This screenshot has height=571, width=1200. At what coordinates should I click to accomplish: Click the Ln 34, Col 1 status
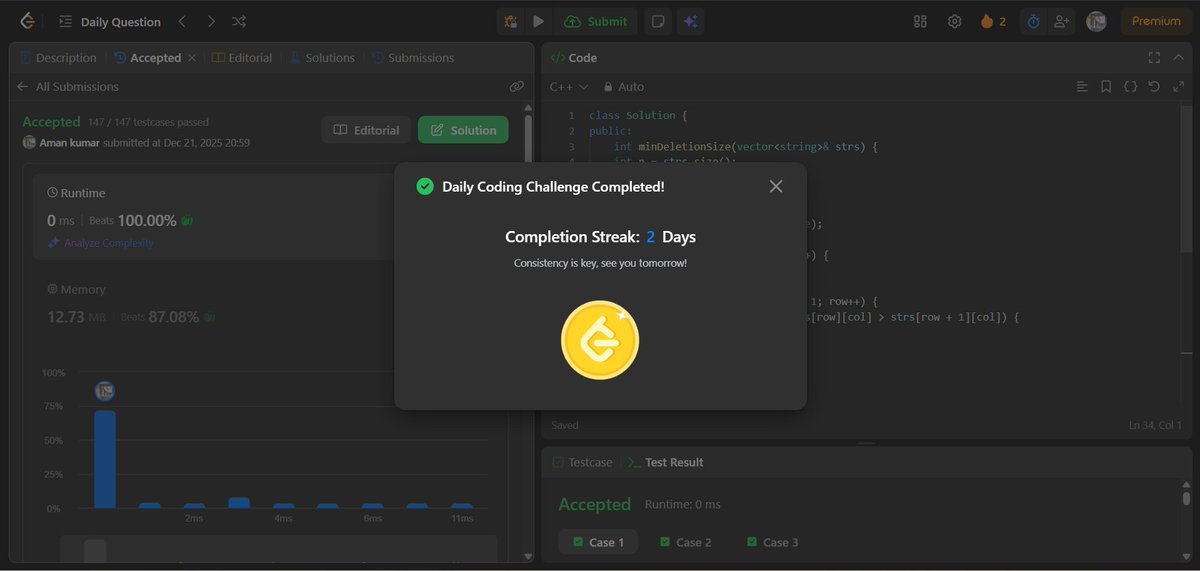coord(1155,425)
